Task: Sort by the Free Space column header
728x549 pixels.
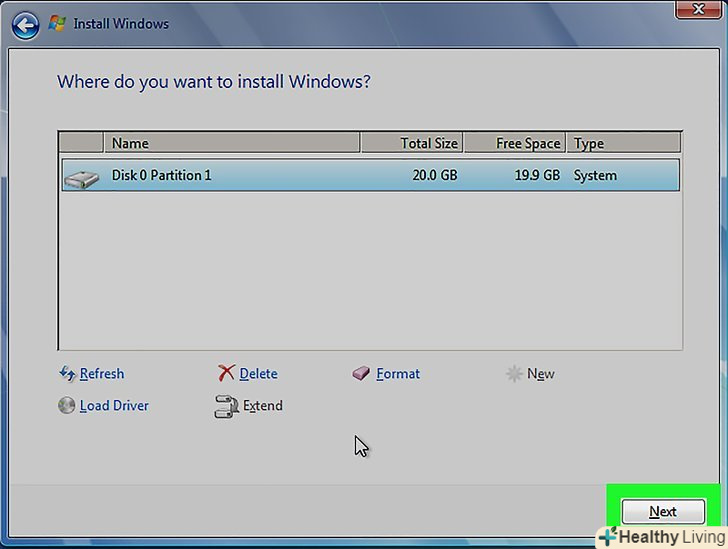Action: click(x=514, y=143)
